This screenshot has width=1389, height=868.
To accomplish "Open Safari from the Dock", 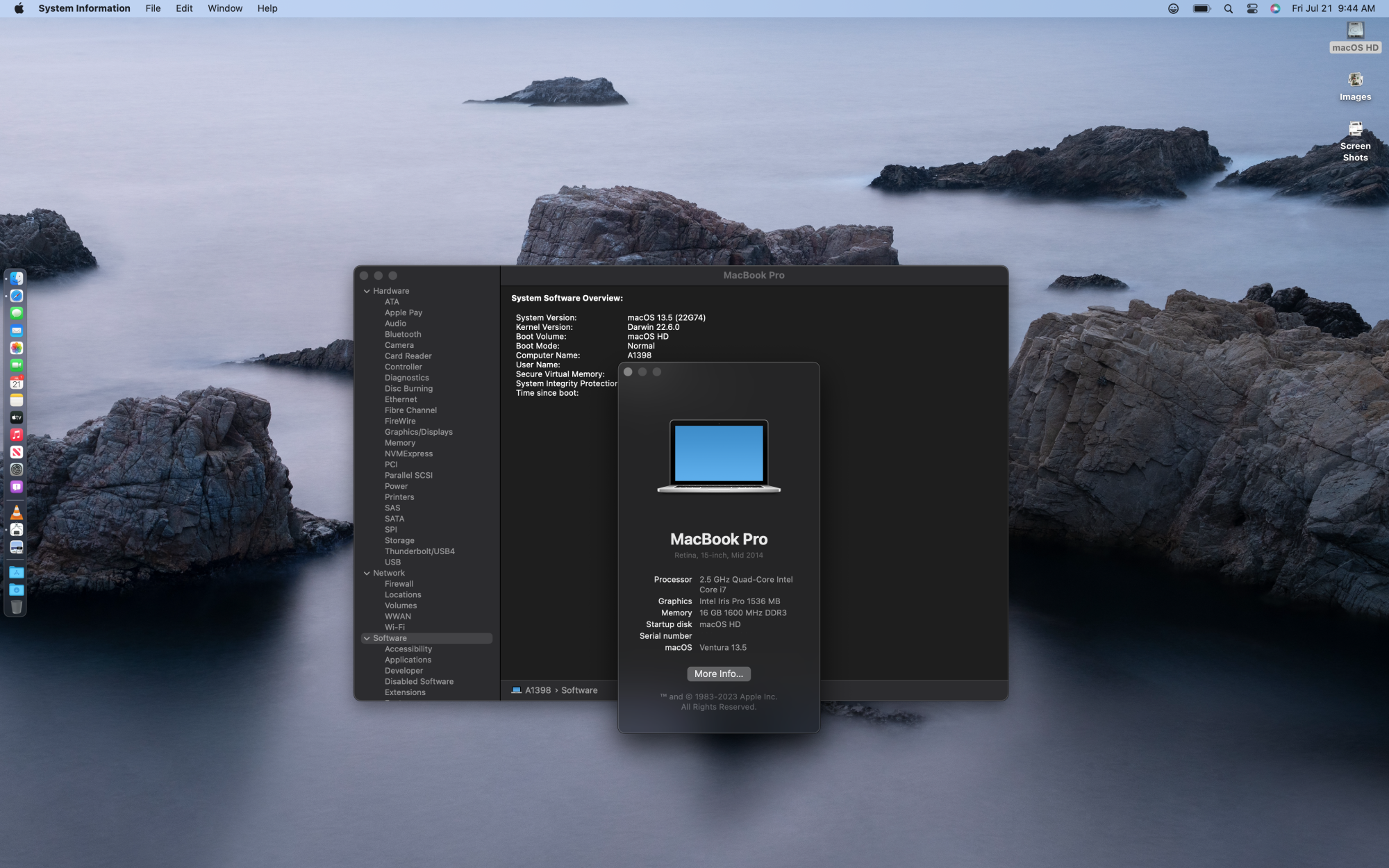I will tap(17, 296).
